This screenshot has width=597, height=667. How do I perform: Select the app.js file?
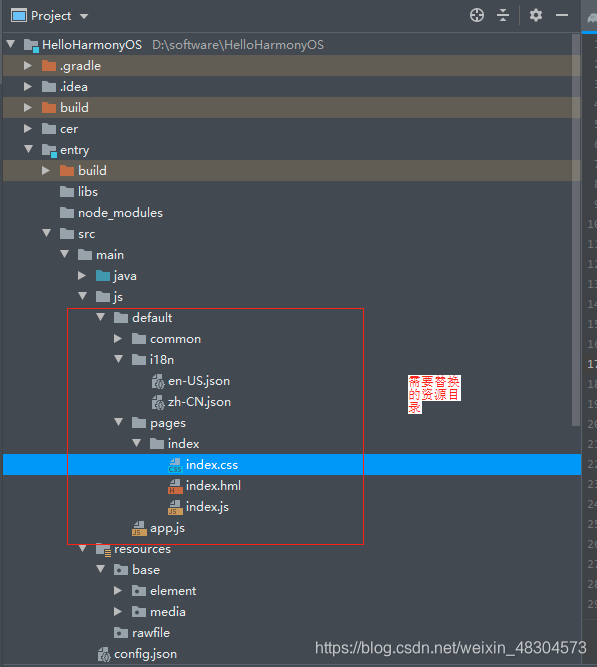167,528
